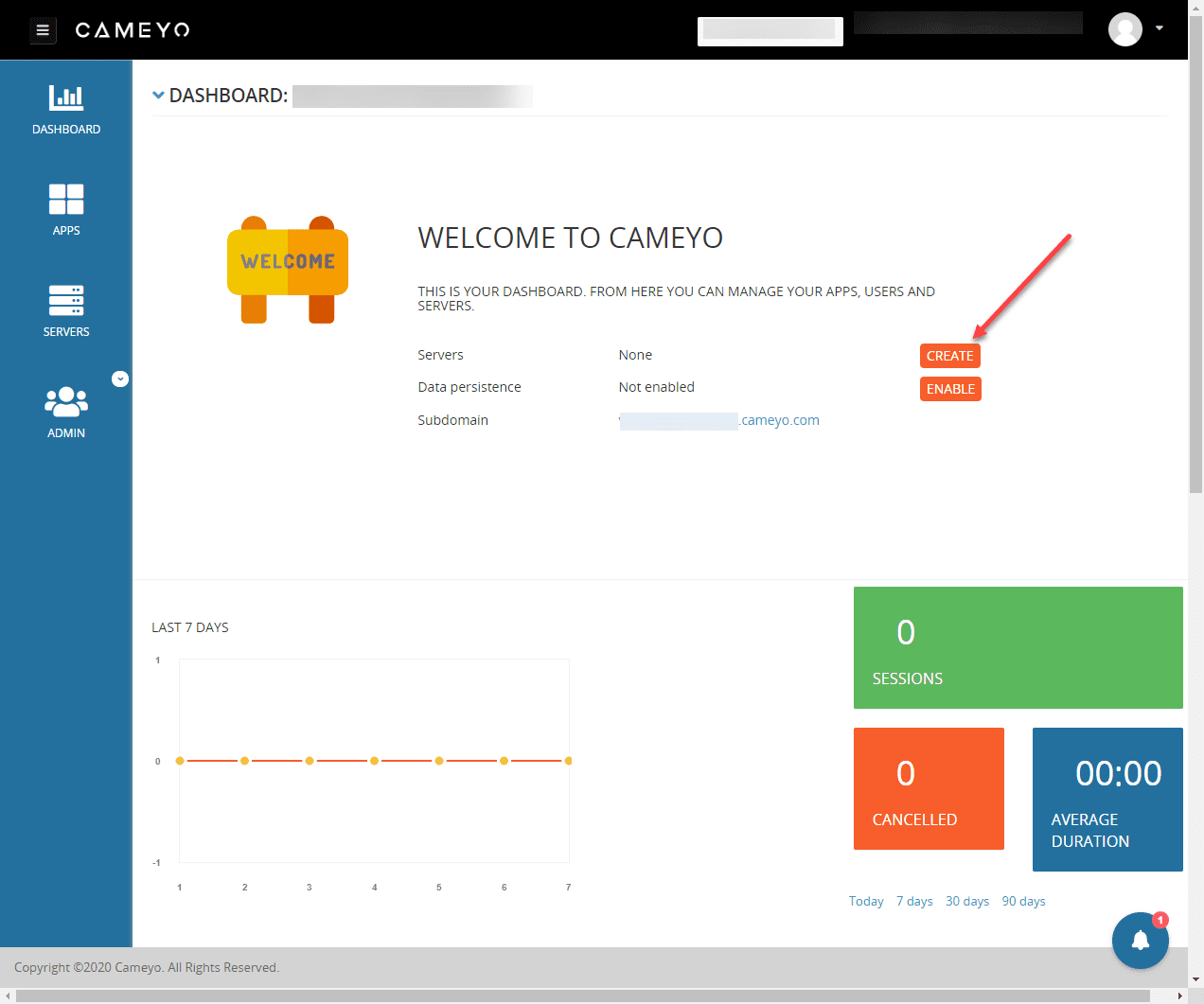Open the account dropdown next to the avatar
This screenshot has height=1004, width=1204.
point(1159,29)
